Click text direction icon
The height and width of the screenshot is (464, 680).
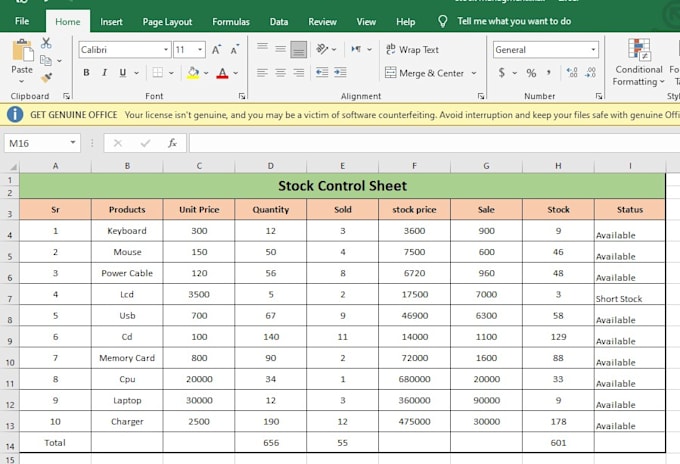[x=356, y=49]
